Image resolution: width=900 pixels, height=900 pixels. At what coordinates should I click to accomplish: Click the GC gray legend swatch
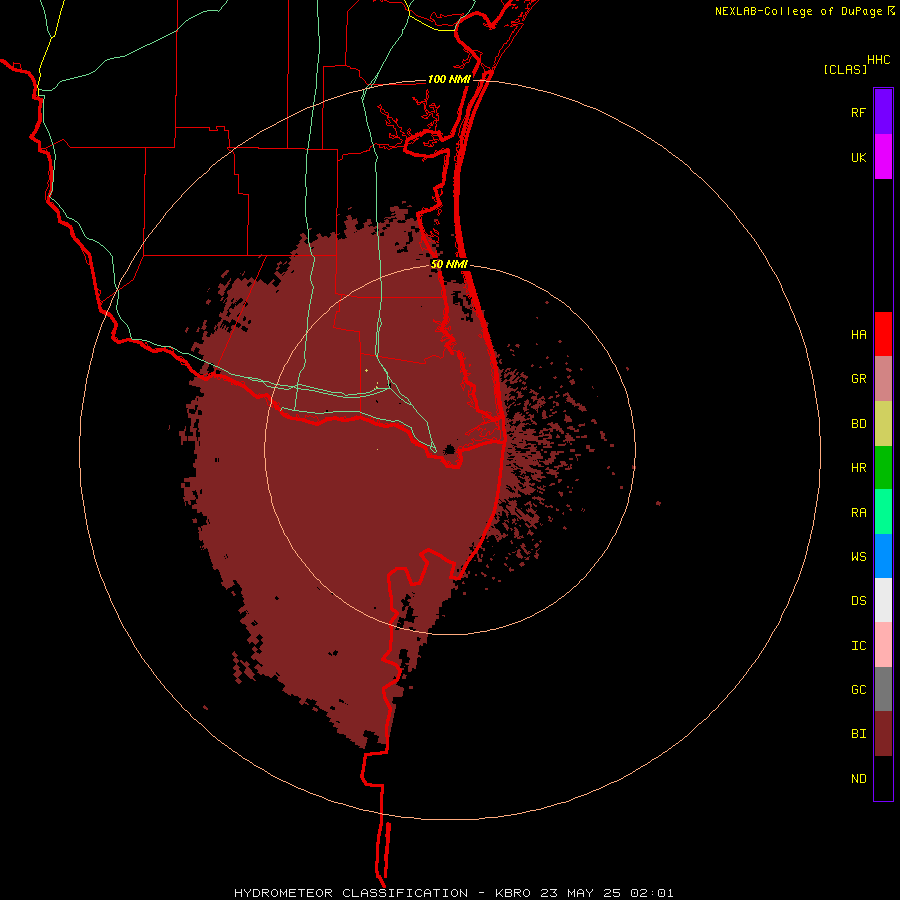point(883,689)
